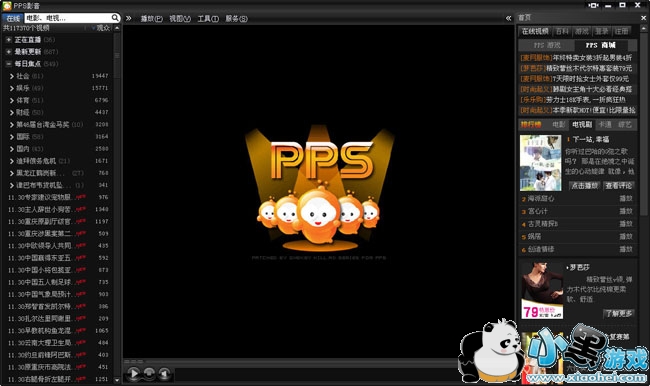
Task: Click the 了解更多 button
Action: tap(618, 314)
